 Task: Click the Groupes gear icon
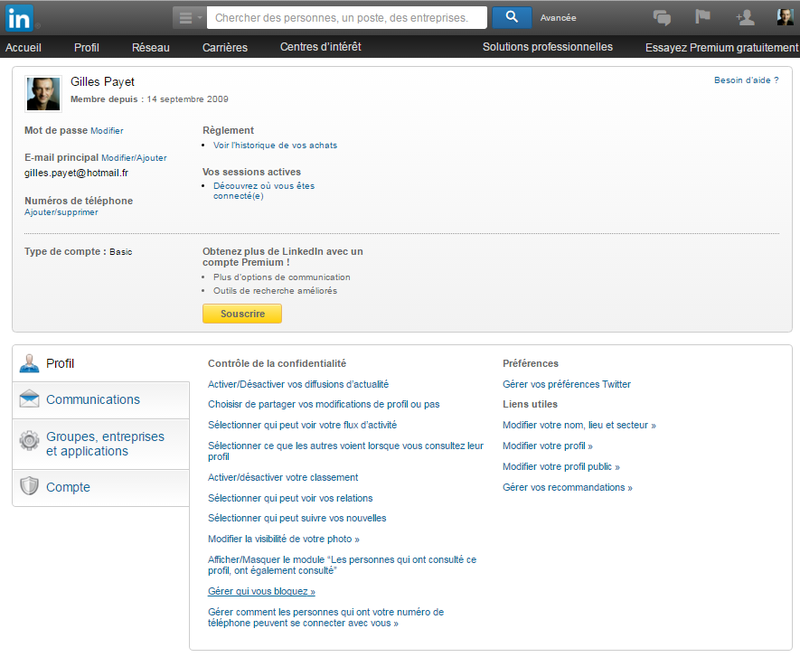(29, 440)
